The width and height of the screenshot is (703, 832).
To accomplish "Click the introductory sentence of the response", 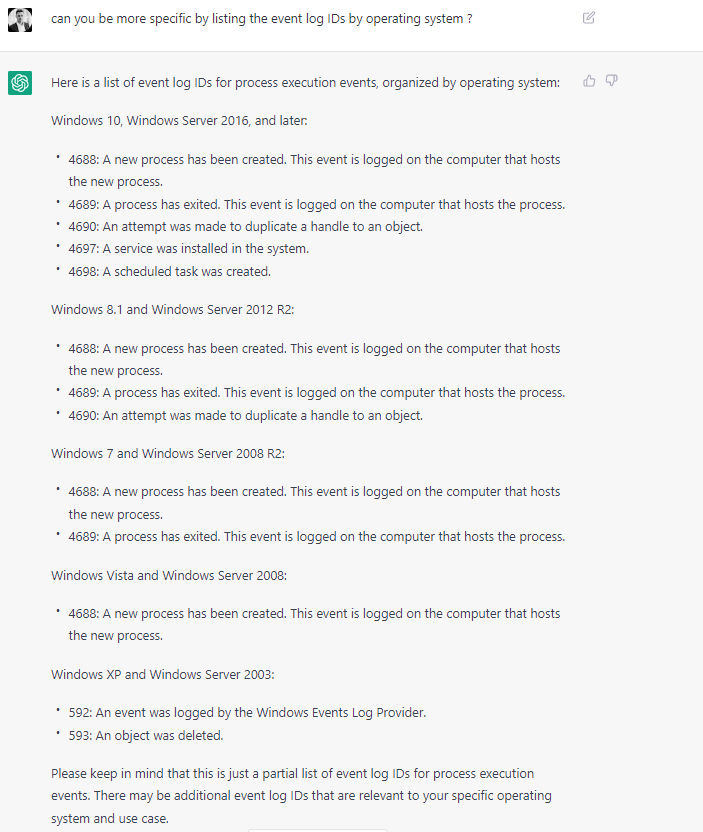I will click(300, 82).
